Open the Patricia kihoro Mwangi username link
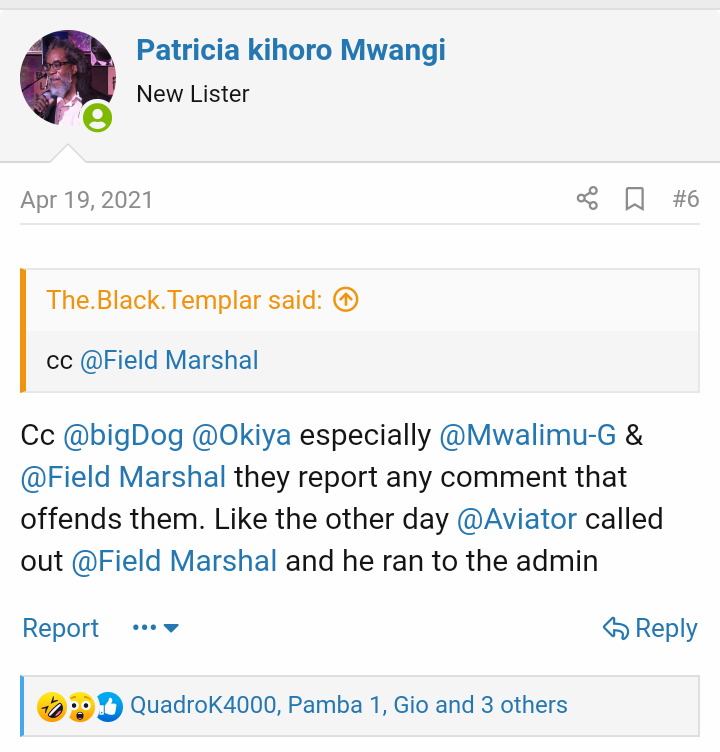Image resolution: width=720 pixels, height=752 pixels. coord(290,49)
